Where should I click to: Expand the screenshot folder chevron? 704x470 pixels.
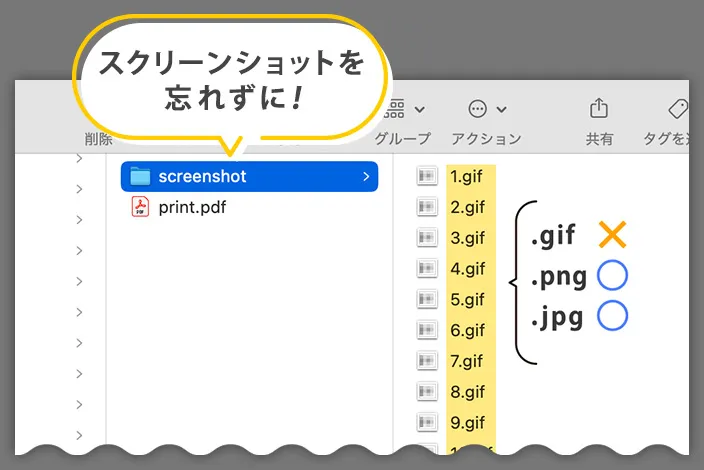tap(366, 176)
